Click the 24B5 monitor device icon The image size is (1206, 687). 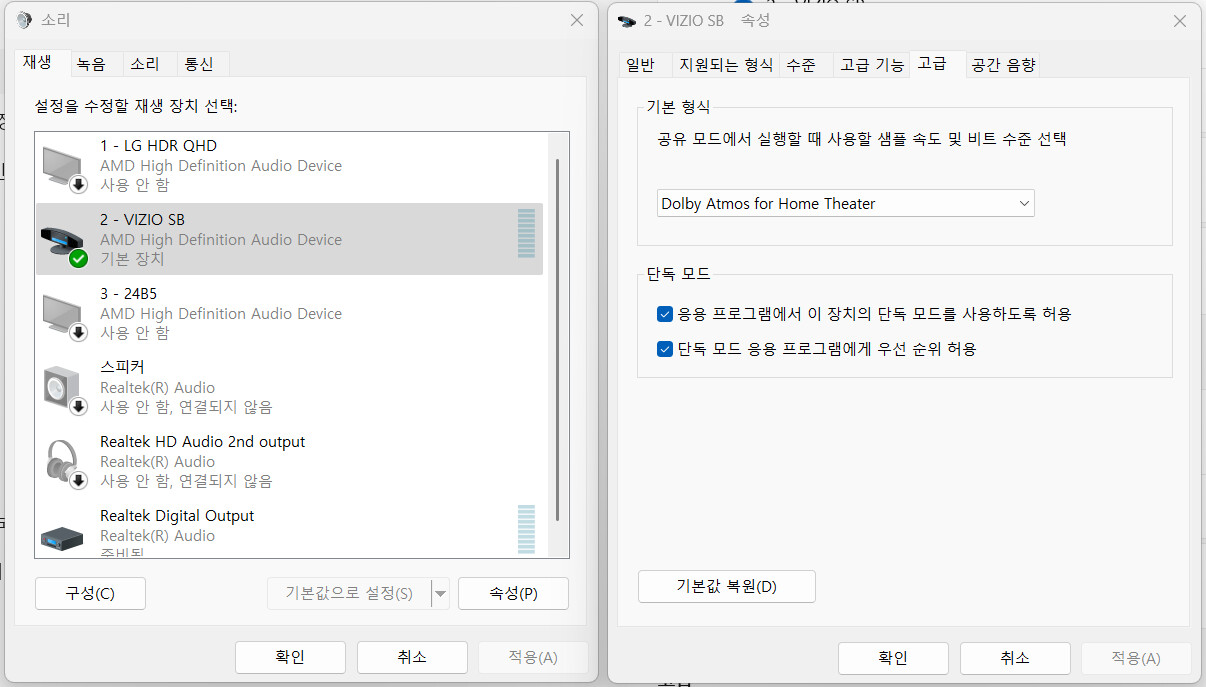pos(64,314)
